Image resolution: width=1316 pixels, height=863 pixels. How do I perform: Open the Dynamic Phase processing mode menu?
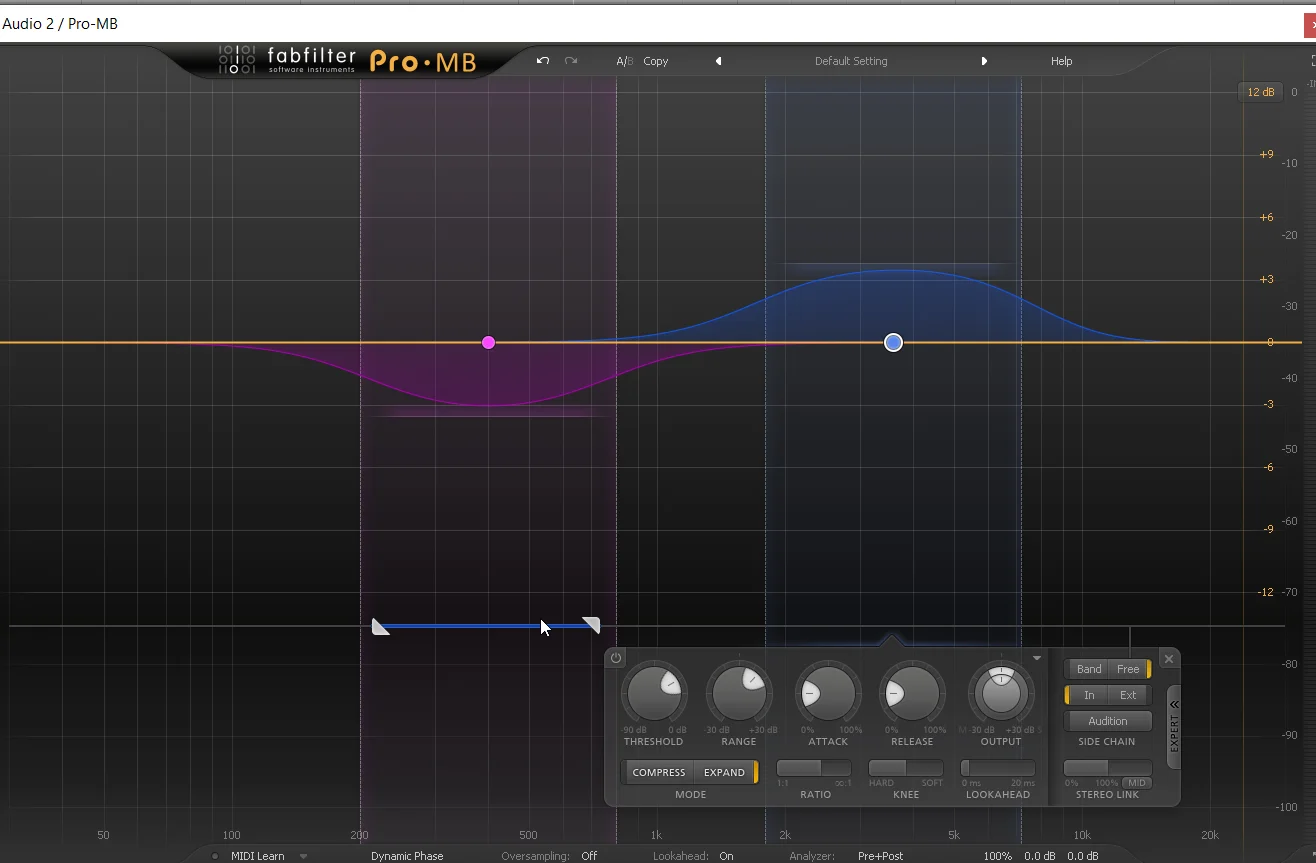point(407,856)
